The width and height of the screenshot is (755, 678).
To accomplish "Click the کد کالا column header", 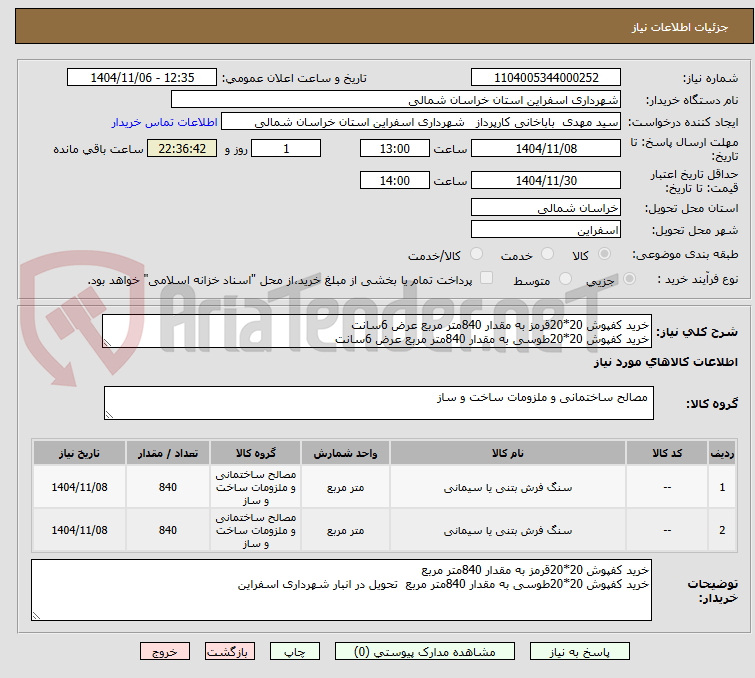I will click(x=666, y=453).
